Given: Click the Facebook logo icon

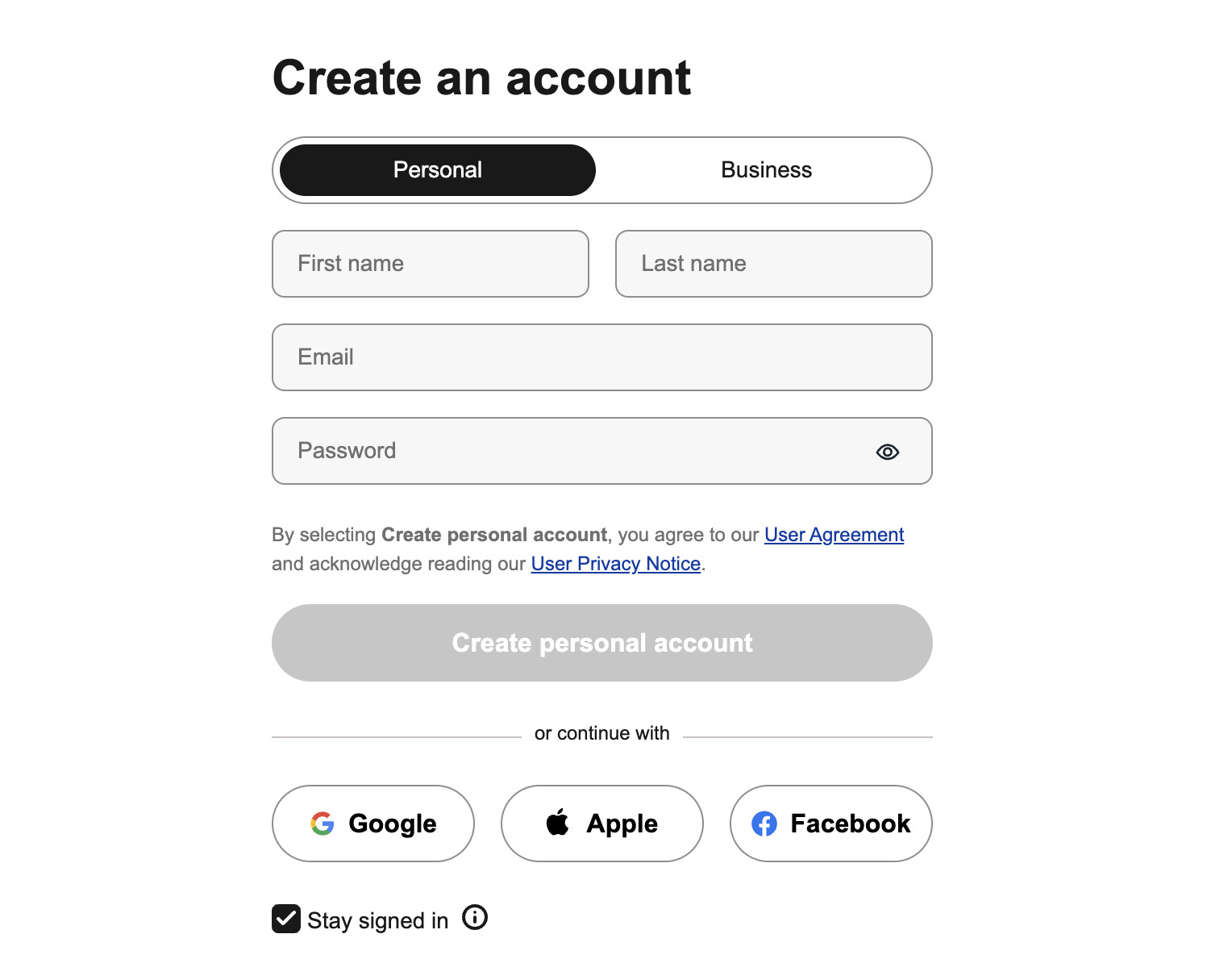Looking at the screenshot, I should (x=763, y=824).
